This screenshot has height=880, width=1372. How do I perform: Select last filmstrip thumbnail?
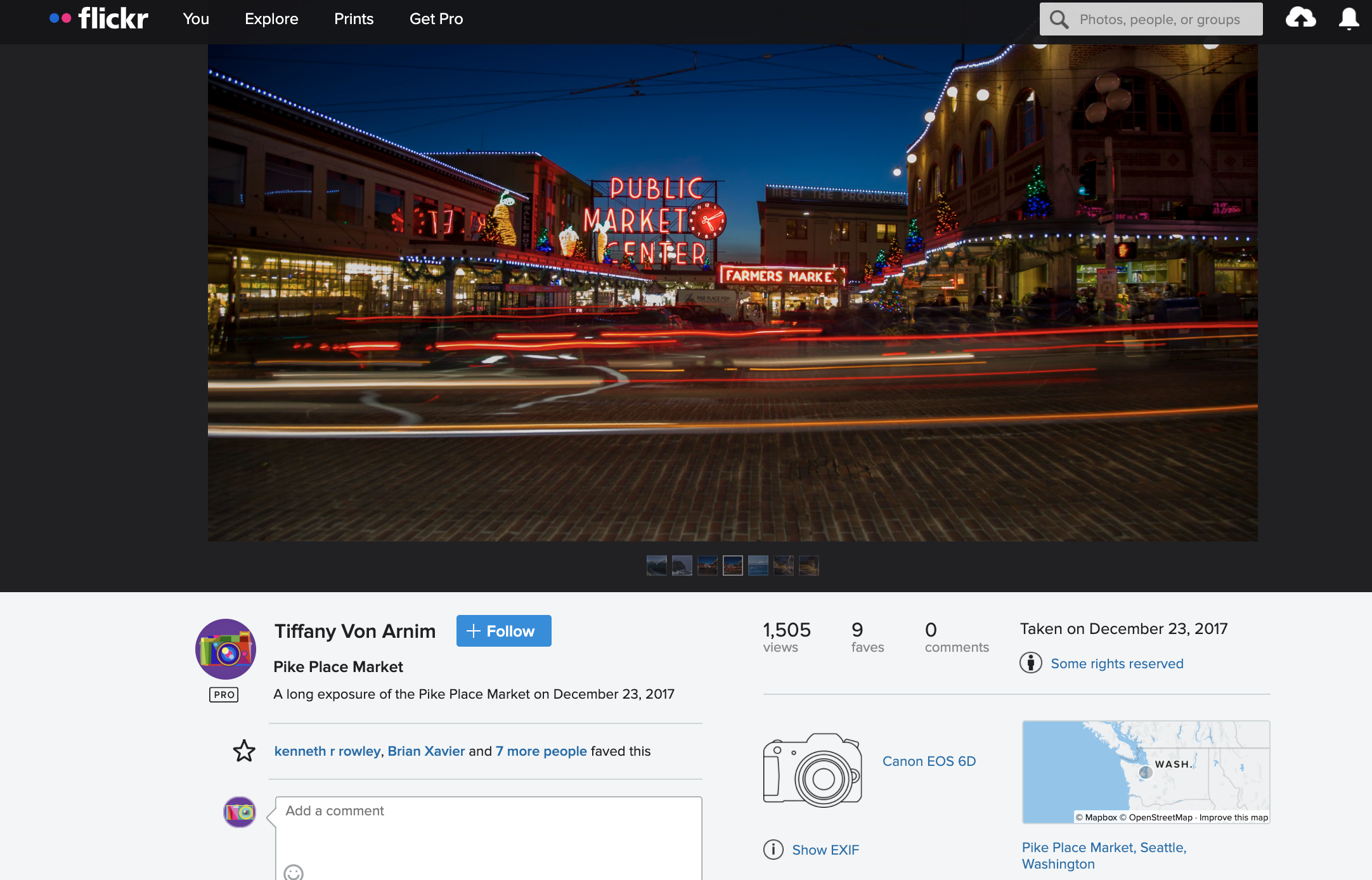point(809,565)
